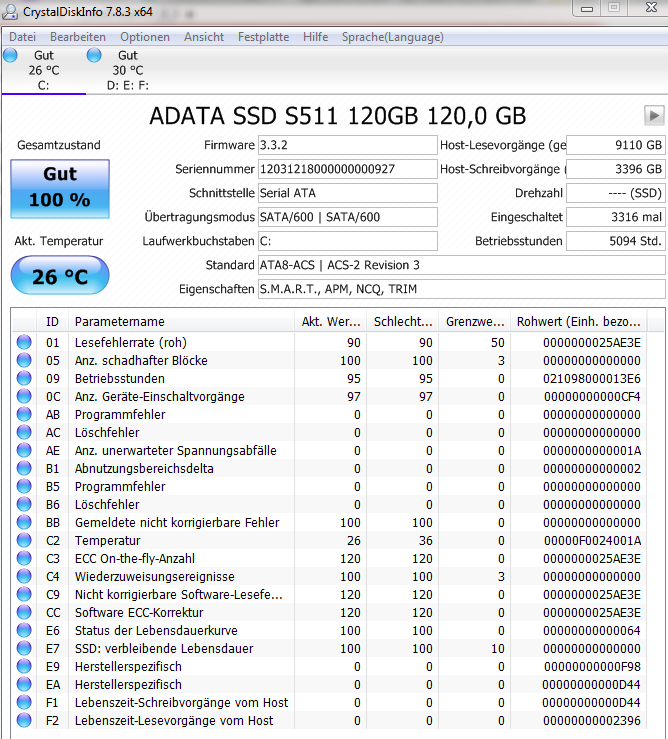The image size is (668, 739).
Task: Open the Festplatte menu
Action: click(263, 37)
